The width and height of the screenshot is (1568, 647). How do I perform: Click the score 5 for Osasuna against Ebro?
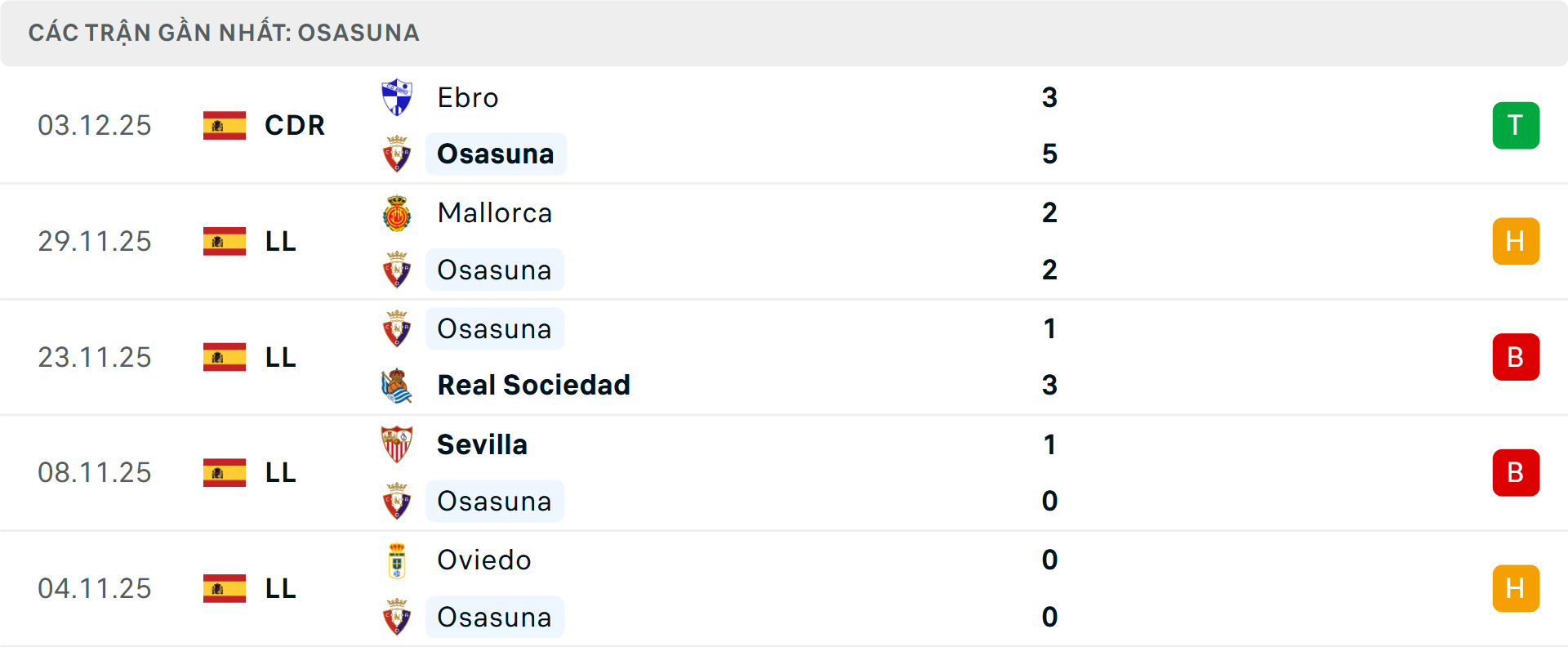(x=1049, y=154)
